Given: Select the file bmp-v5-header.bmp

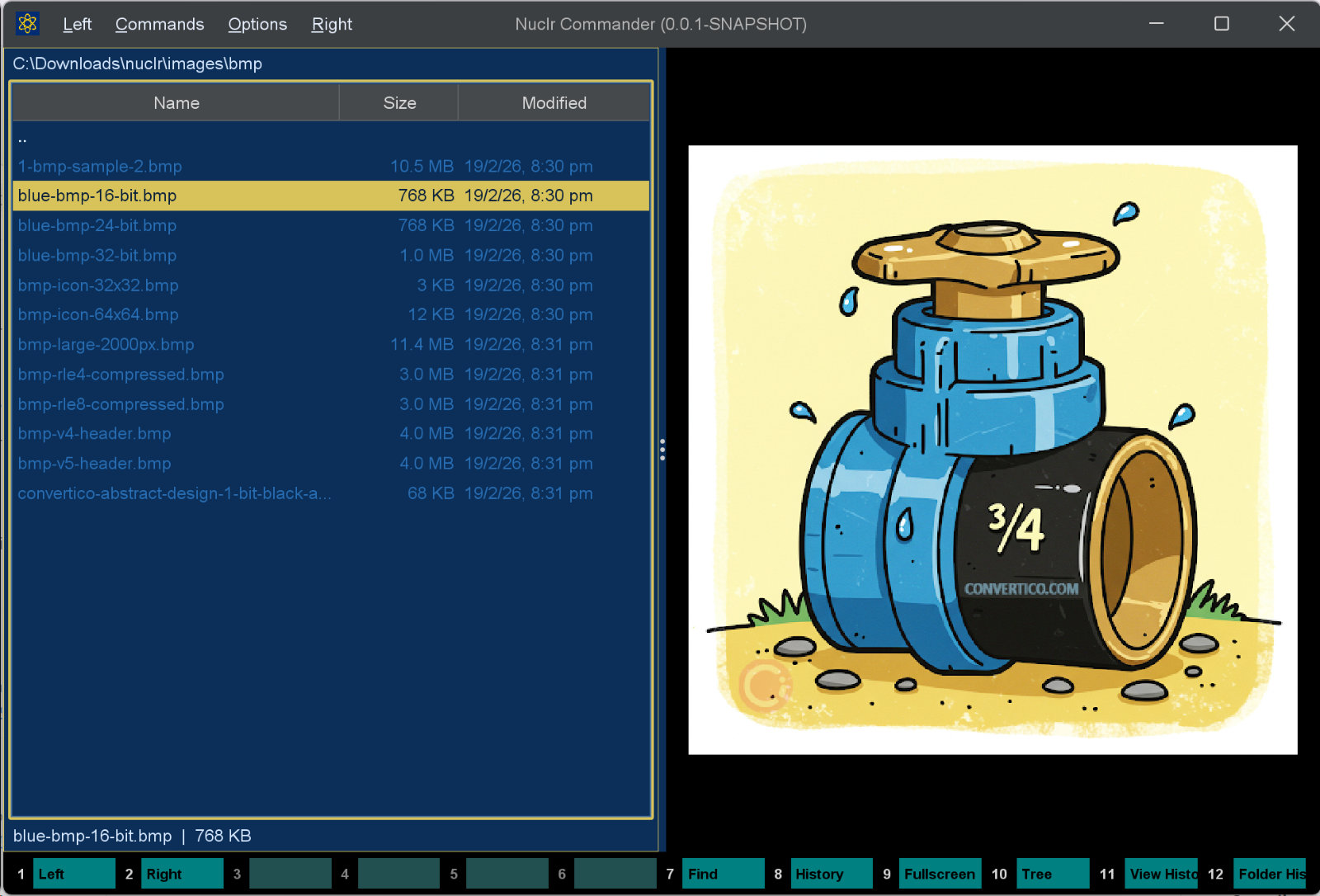Looking at the screenshot, I should click(332, 463).
